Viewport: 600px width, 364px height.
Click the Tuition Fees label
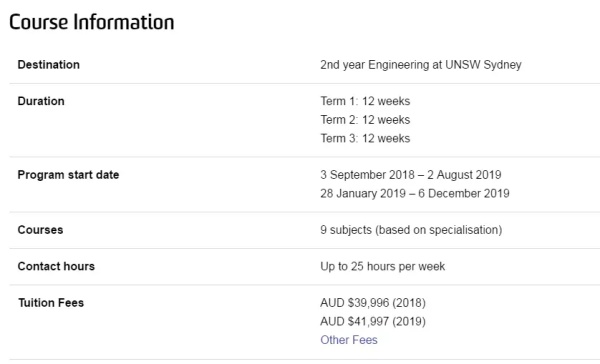tap(51, 303)
